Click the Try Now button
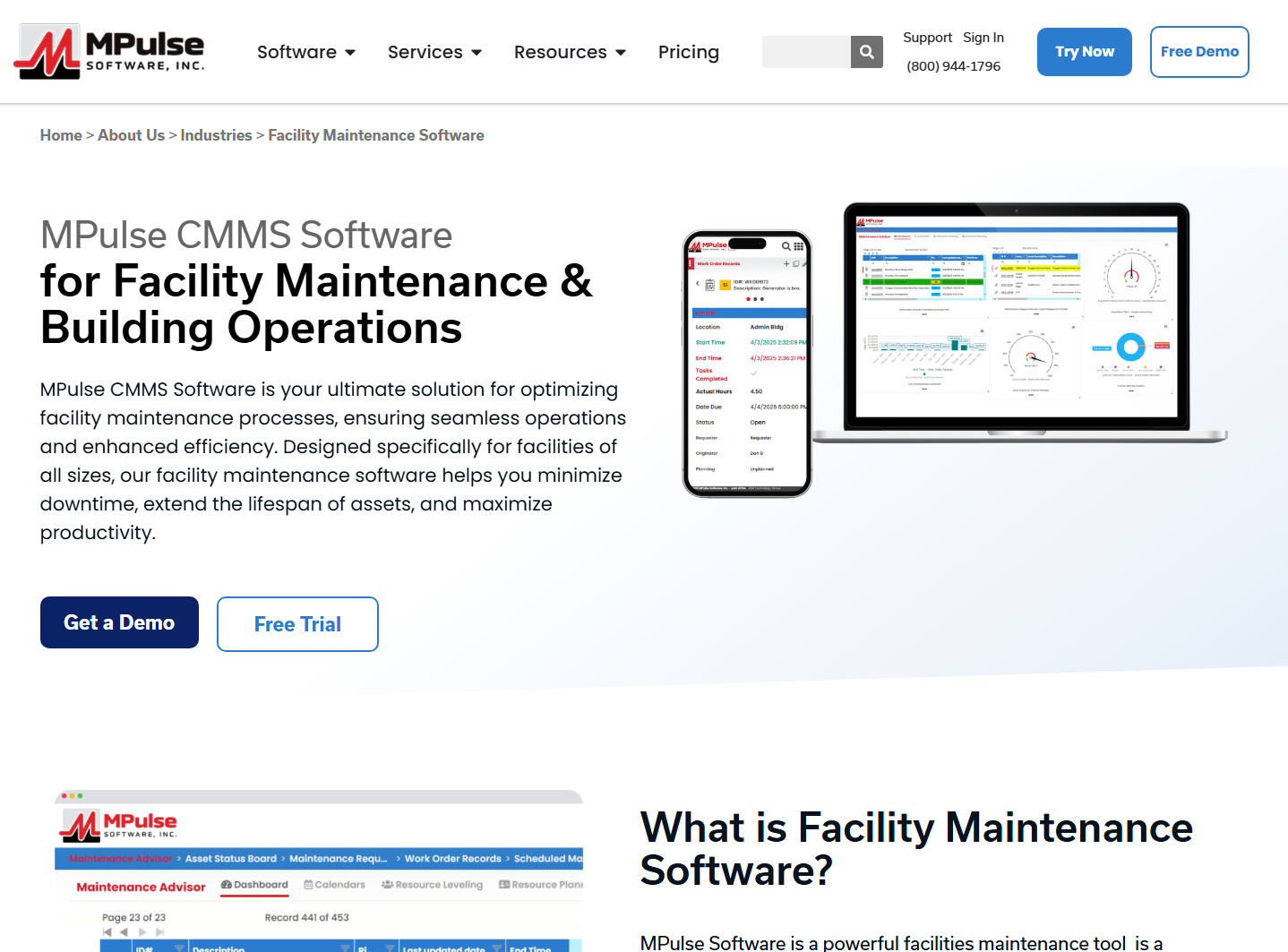1288x952 pixels. click(x=1085, y=52)
